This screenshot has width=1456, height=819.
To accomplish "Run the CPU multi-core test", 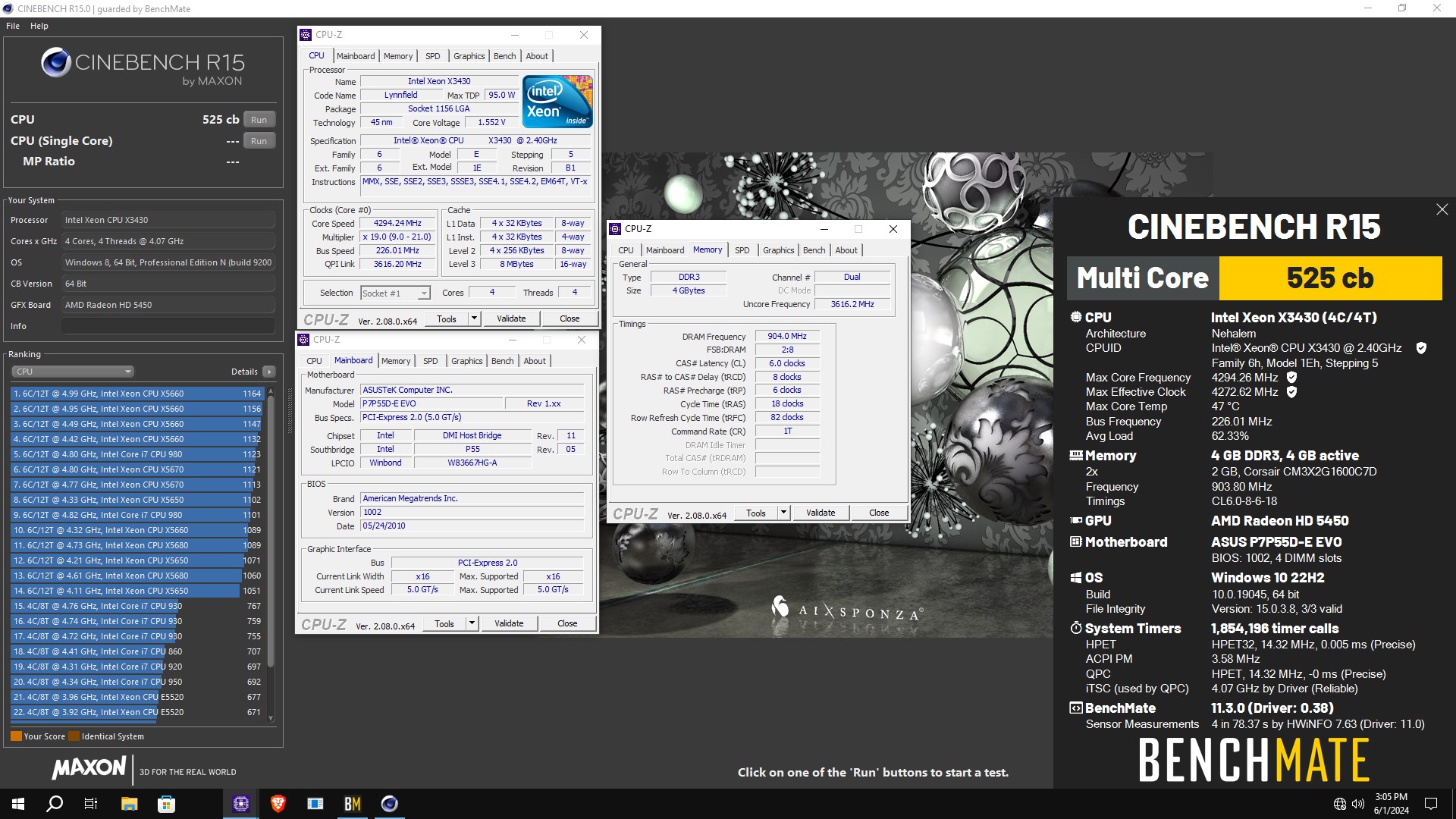I will point(259,120).
